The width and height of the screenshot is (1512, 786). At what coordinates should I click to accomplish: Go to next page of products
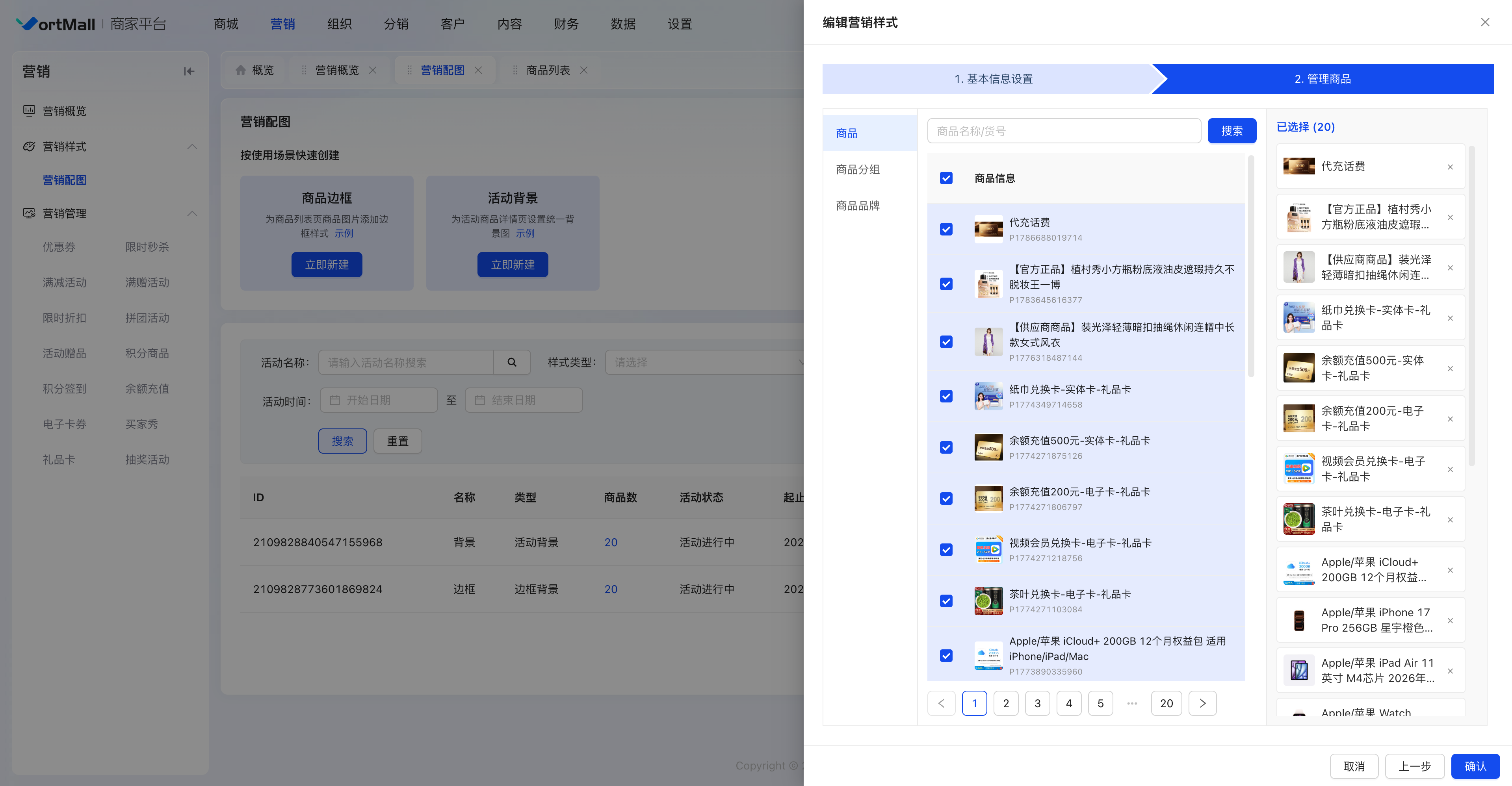click(x=1202, y=703)
